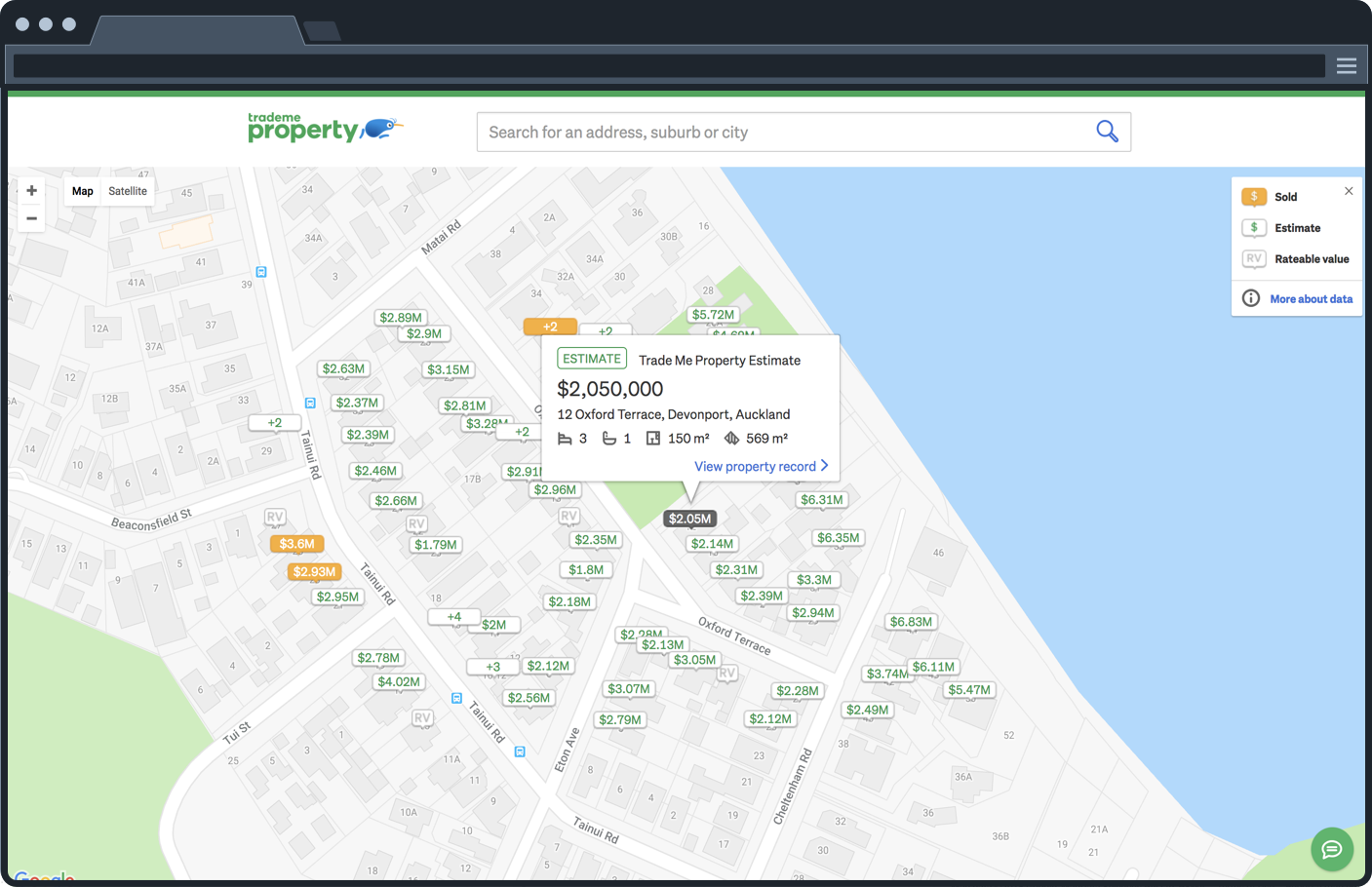Select the $6.83M estimate marker
The width and height of the screenshot is (1372, 887).
click(911, 622)
